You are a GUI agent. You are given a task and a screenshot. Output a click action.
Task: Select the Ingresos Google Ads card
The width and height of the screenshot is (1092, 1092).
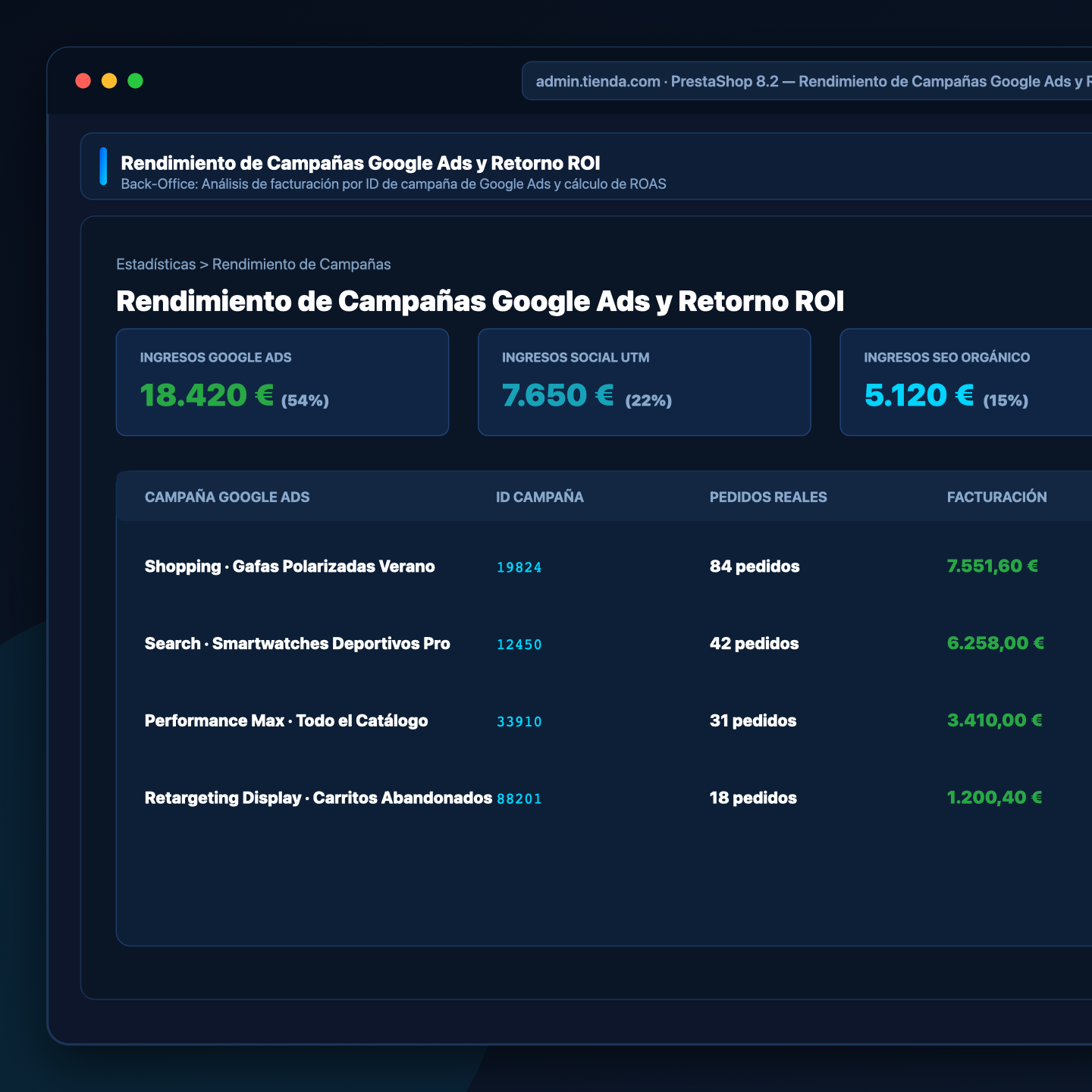(x=282, y=382)
